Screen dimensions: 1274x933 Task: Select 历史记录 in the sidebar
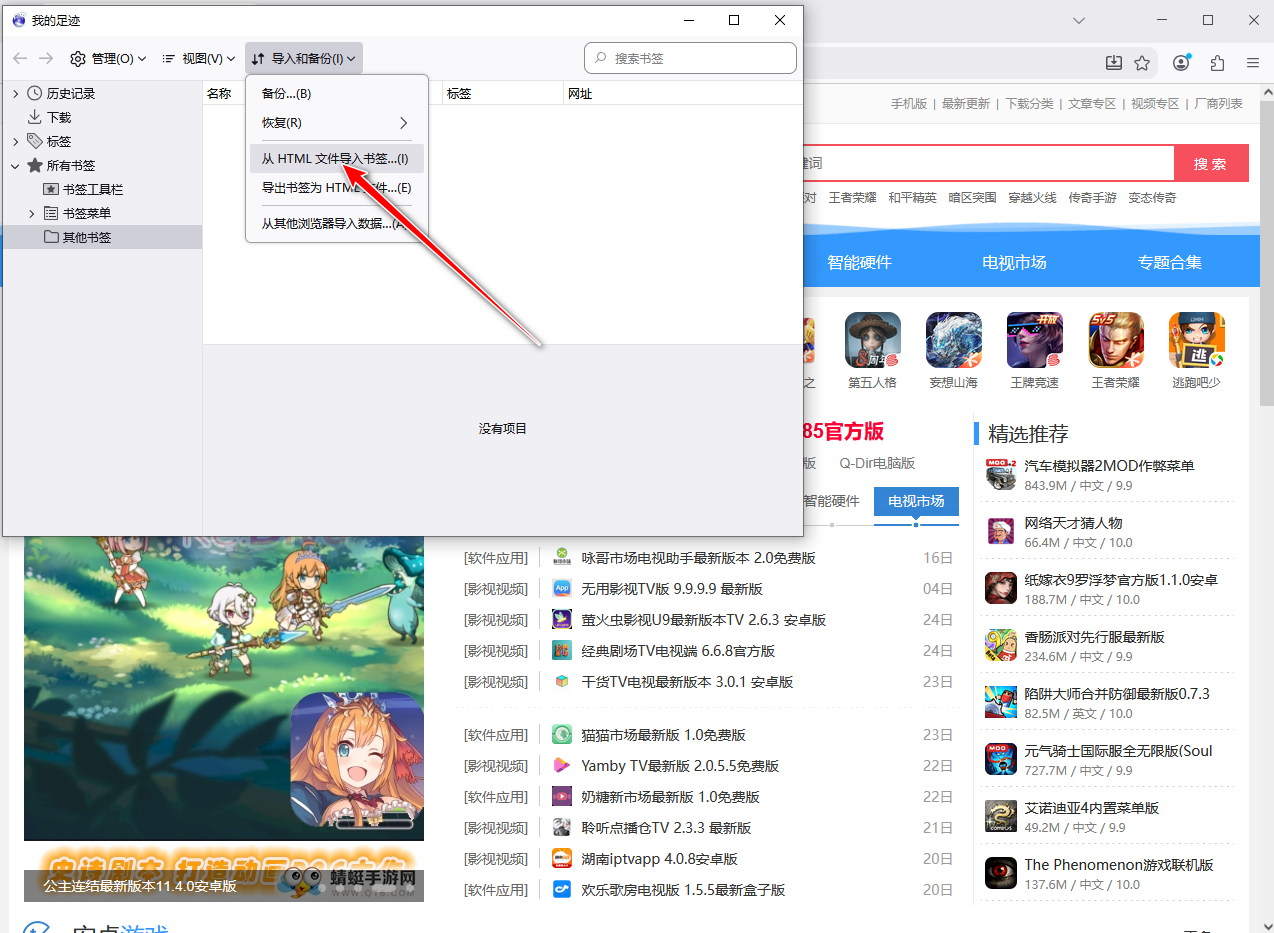coord(70,93)
